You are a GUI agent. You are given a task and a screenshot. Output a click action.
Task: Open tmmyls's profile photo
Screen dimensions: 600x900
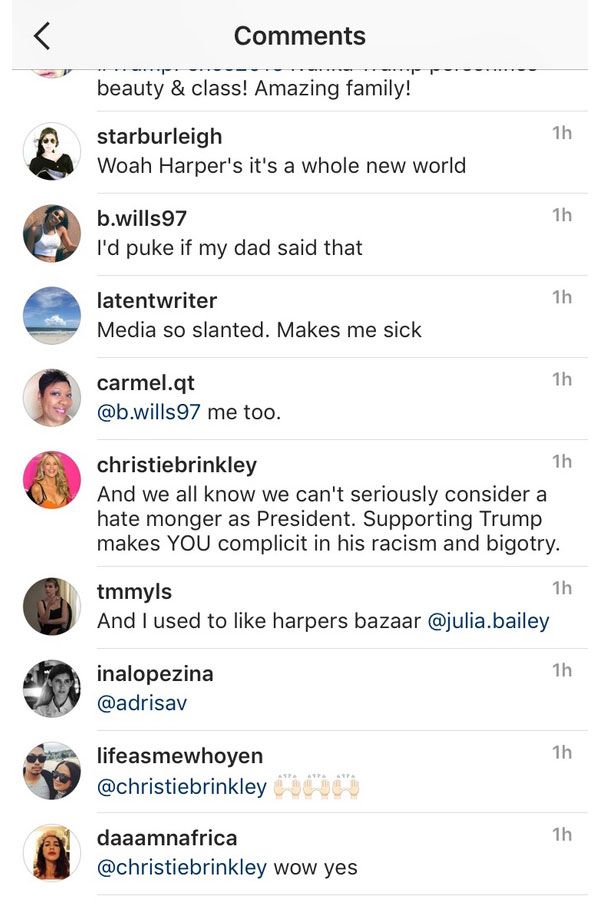(x=52, y=607)
